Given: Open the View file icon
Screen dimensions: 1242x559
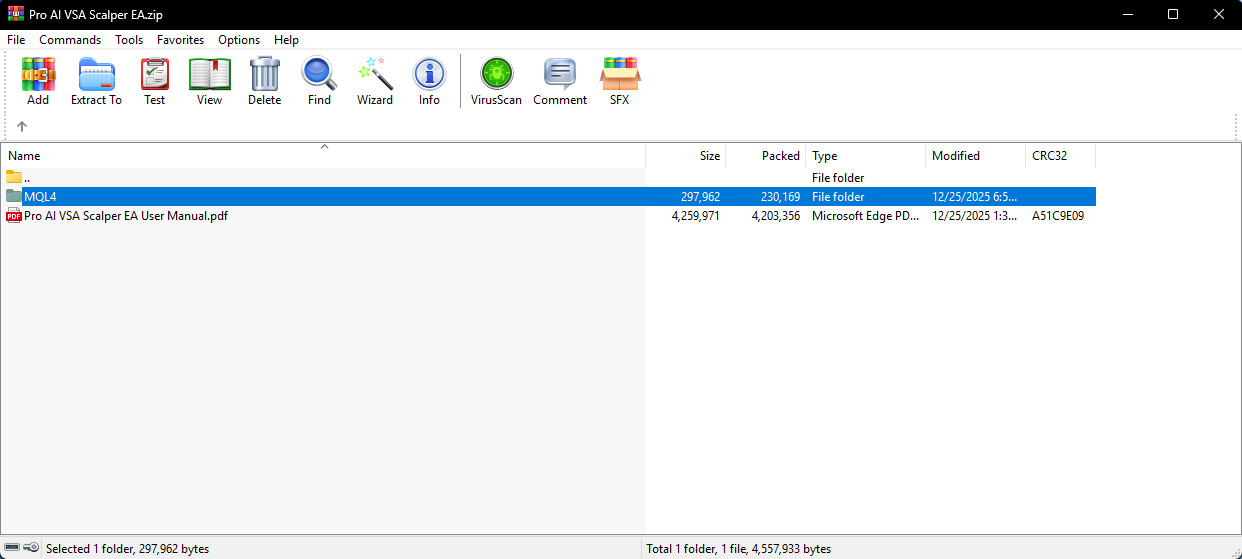Looking at the screenshot, I should pyautogui.click(x=210, y=74).
